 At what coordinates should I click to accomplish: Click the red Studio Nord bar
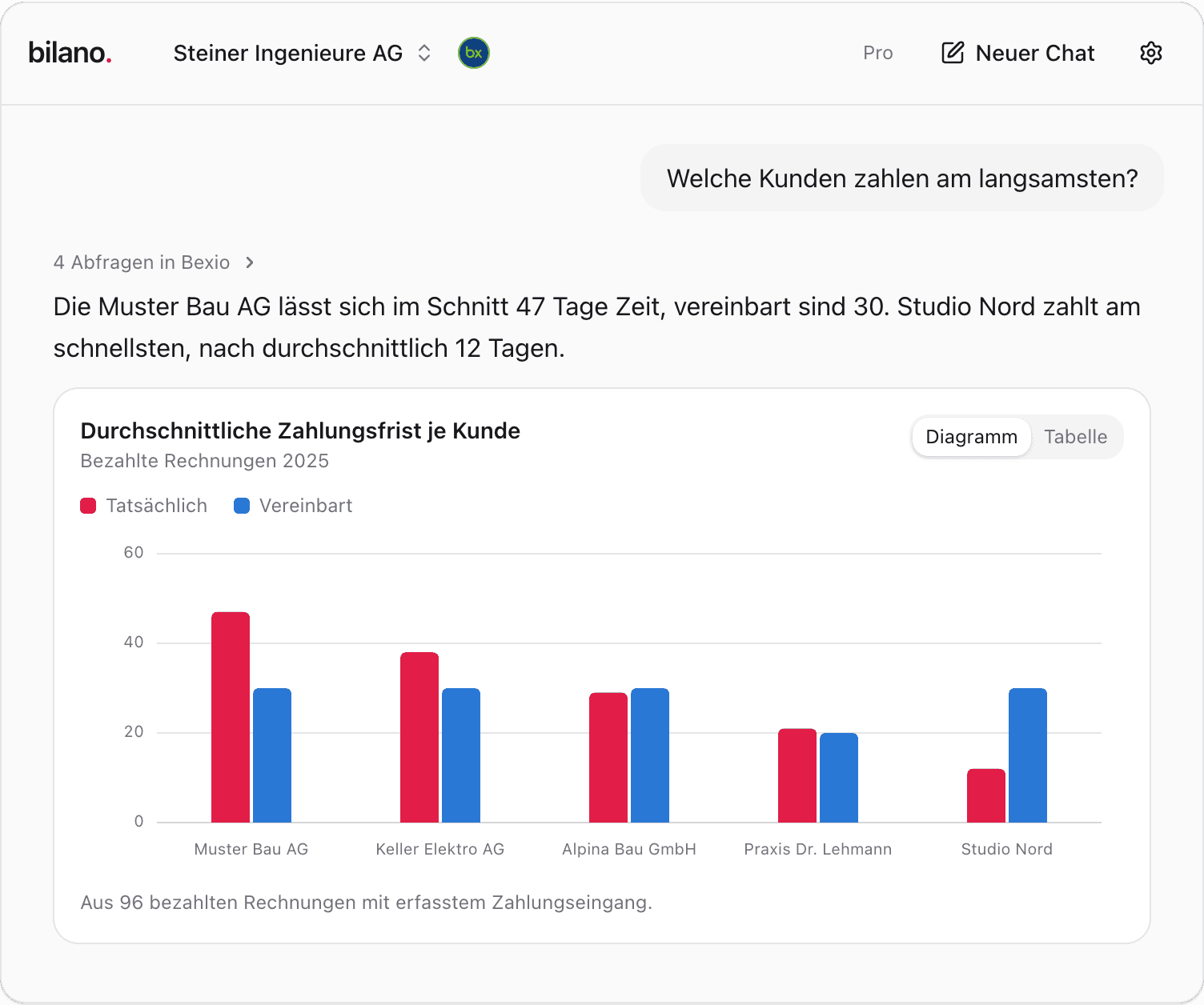pos(986,795)
